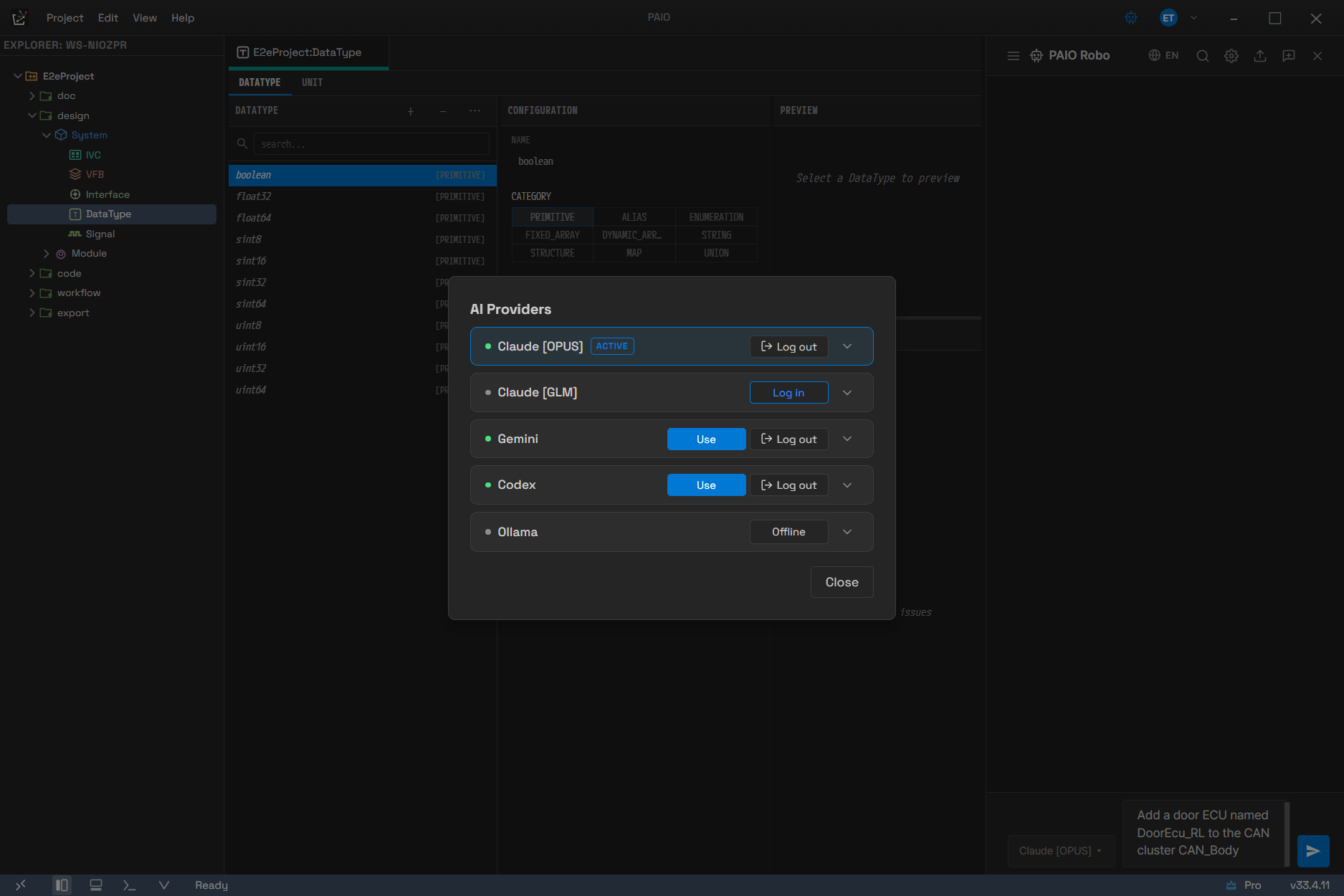Choose the STRUCTURE category
The height and width of the screenshot is (896, 1344).
coord(553,253)
